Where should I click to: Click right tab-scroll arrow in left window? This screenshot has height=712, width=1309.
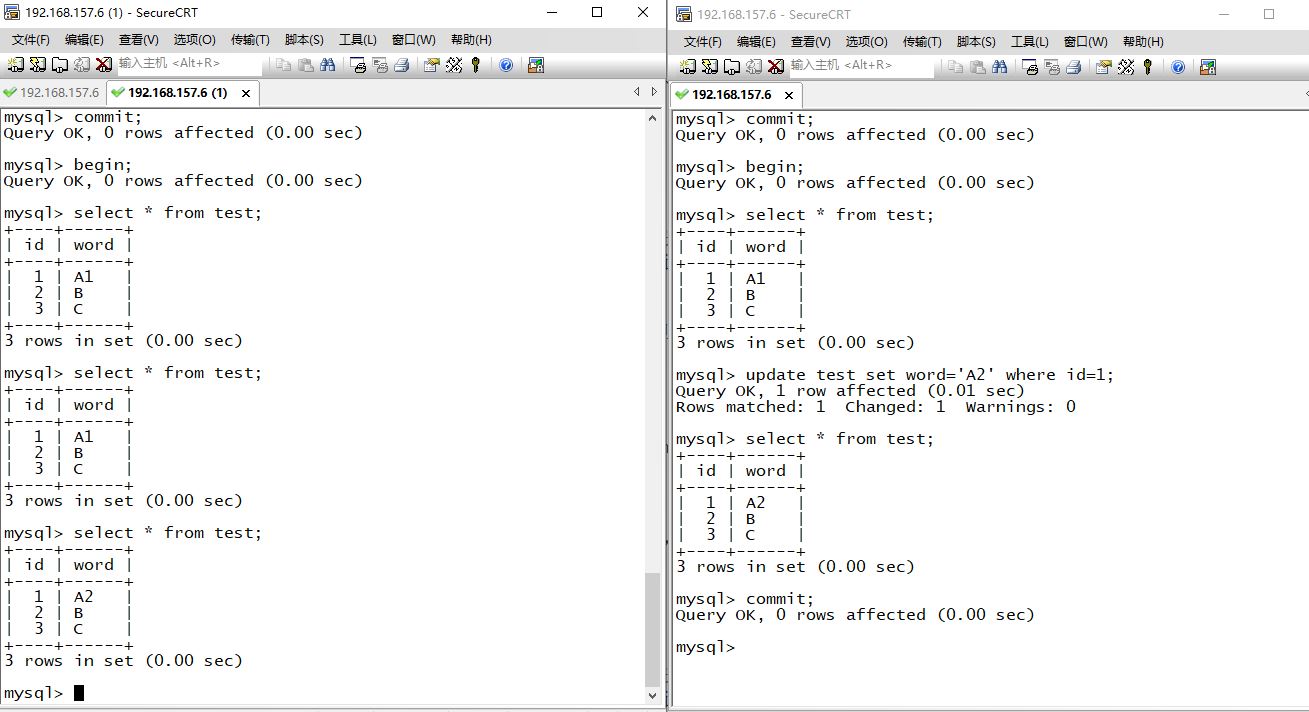pos(654,91)
